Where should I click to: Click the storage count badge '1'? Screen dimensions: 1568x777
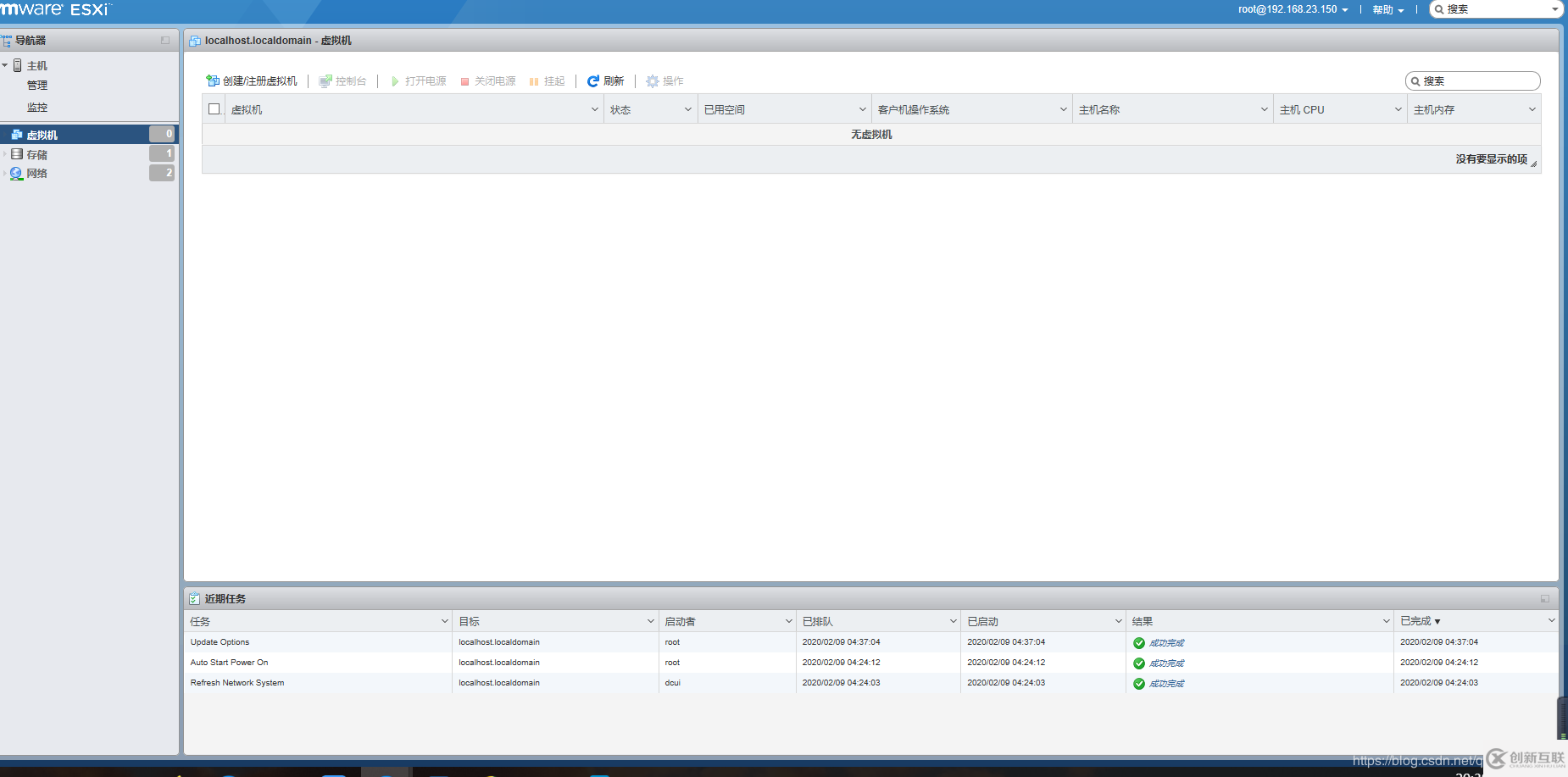click(x=162, y=153)
